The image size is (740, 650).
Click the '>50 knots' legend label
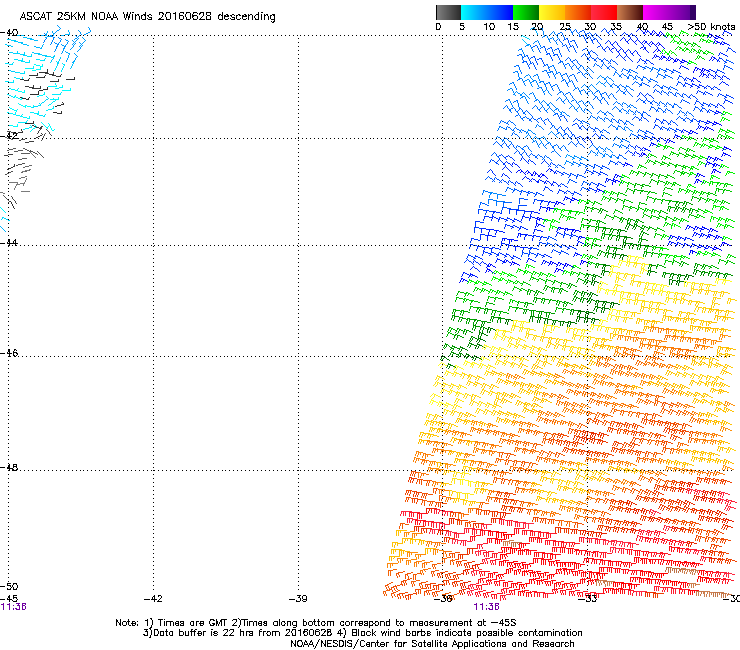(x=711, y=27)
